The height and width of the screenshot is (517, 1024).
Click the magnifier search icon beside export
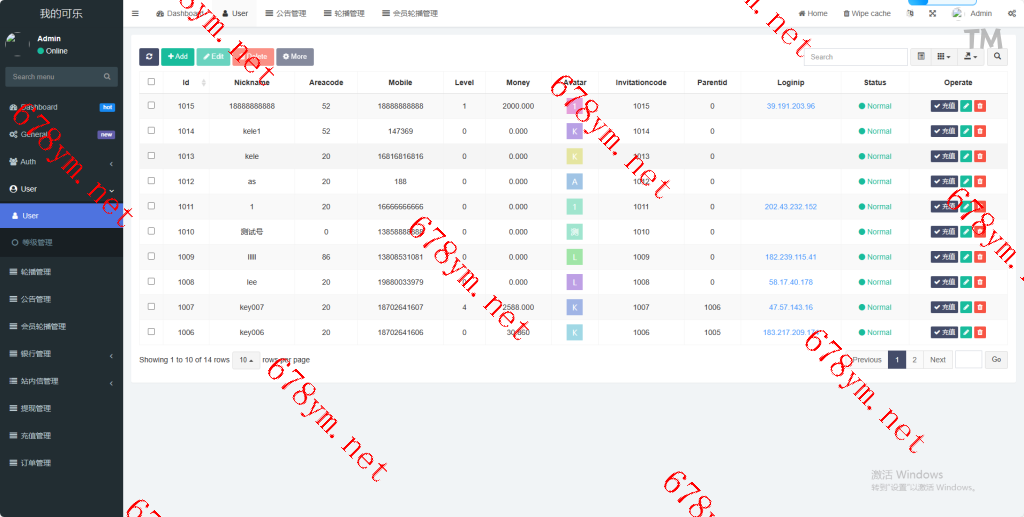pyautogui.click(x=997, y=57)
